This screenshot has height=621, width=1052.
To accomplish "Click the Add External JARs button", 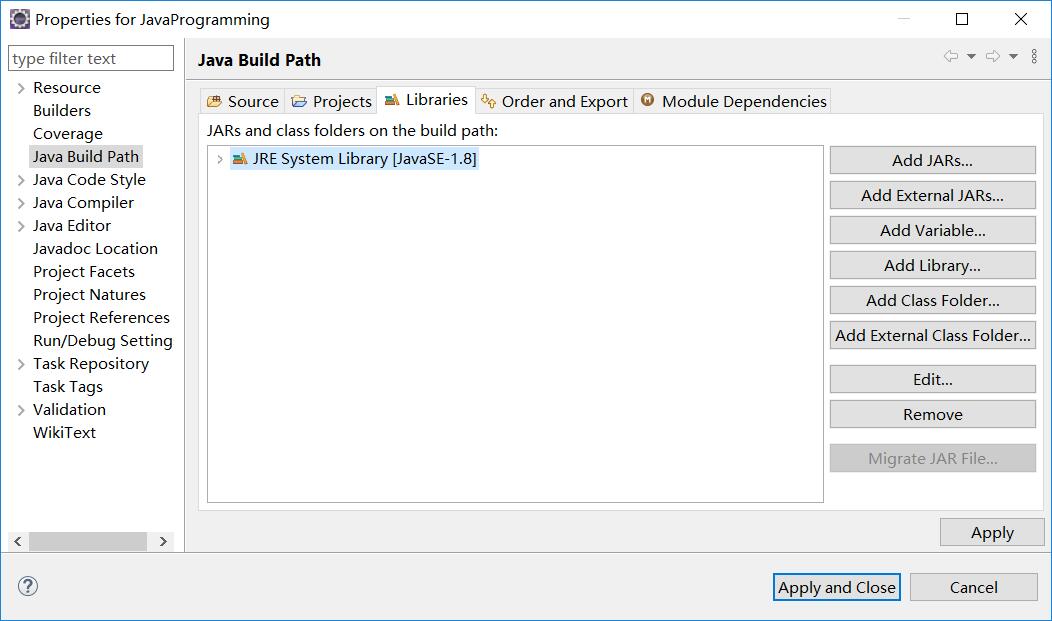I will click(x=932, y=195).
